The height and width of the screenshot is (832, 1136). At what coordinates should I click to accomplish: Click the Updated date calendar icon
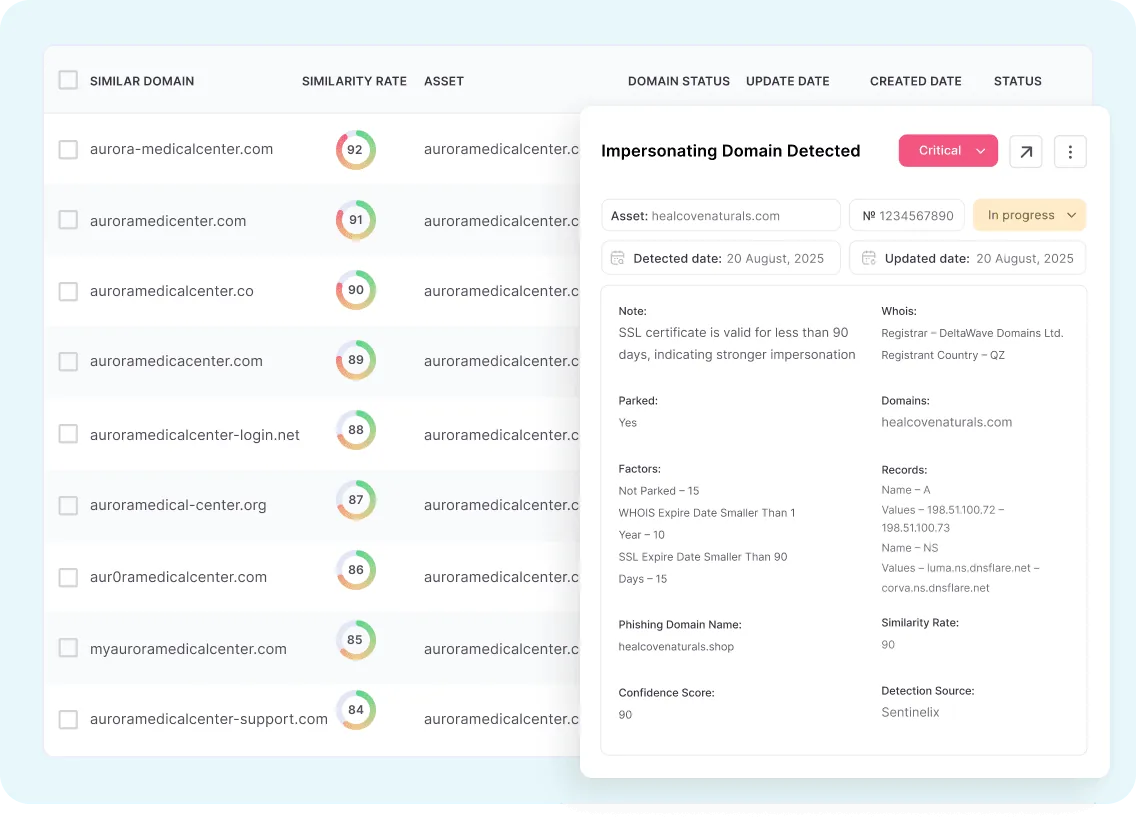pyautogui.click(x=868, y=258)
